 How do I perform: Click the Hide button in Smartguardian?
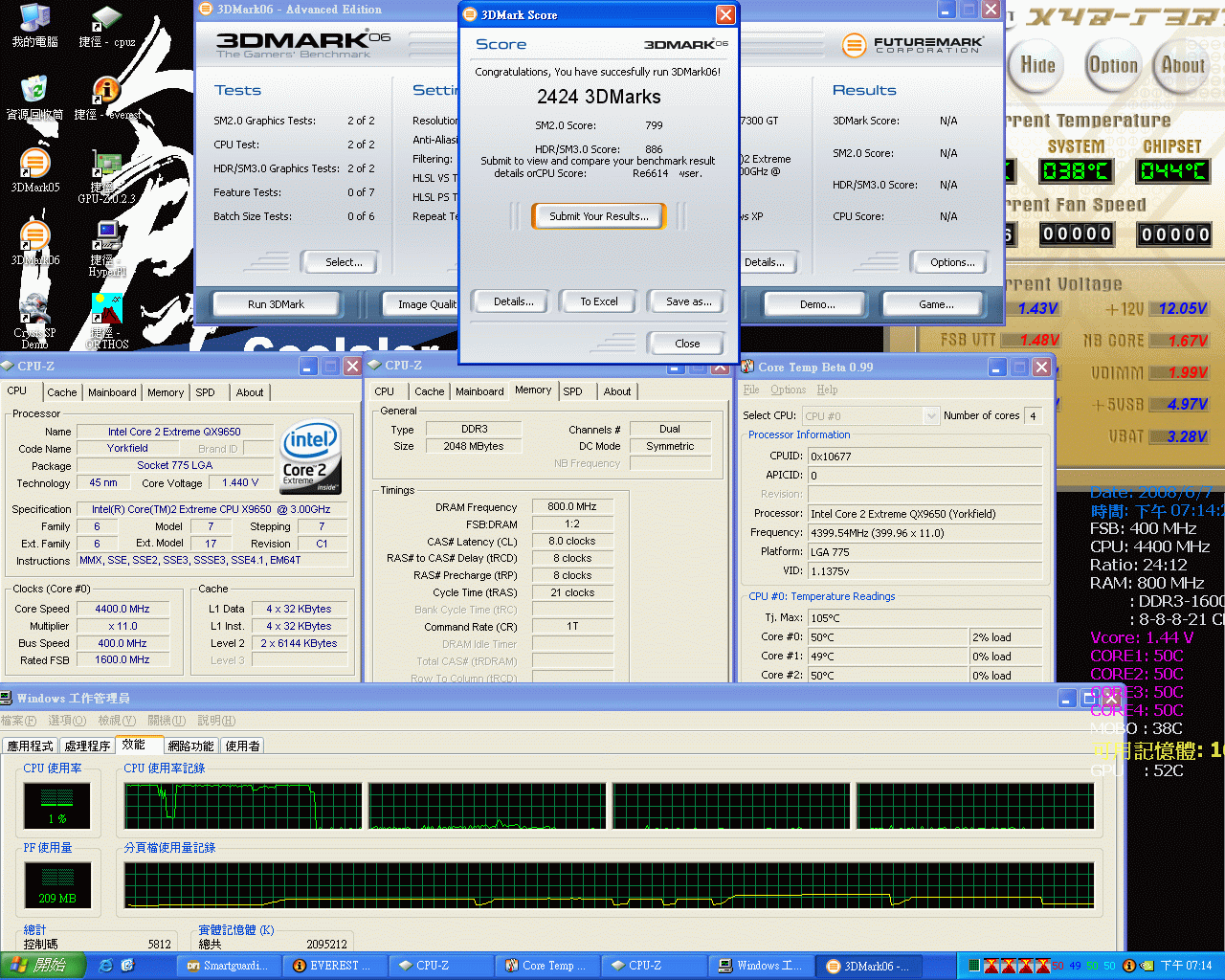tap(1037, 65)
